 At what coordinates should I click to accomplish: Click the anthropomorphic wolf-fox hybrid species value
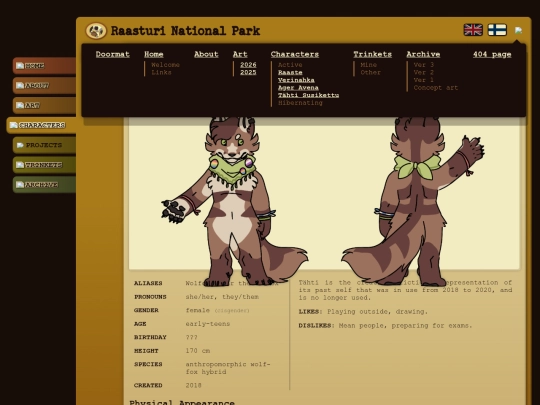(x=228, y=368)
